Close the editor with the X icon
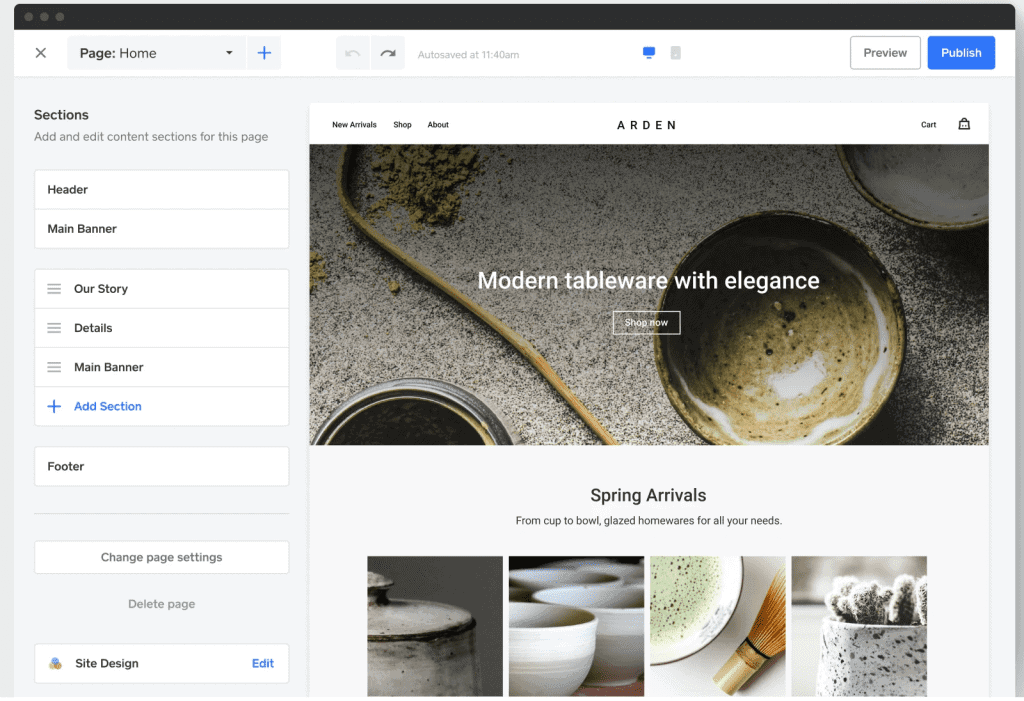The image size is (1024, 701). [x=40, y=52]
